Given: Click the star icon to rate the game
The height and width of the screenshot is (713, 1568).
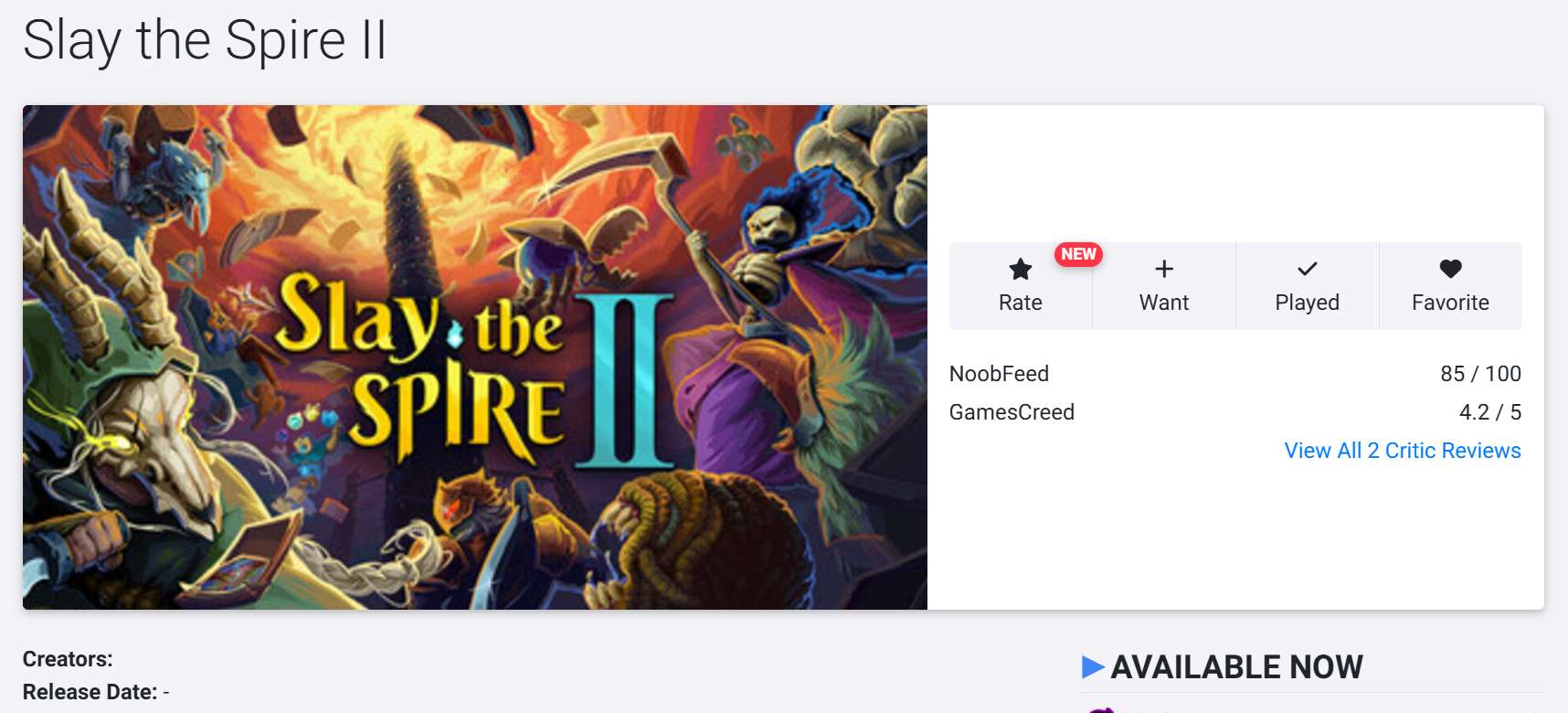Looking at the screenshot, I should (1020, 269).
